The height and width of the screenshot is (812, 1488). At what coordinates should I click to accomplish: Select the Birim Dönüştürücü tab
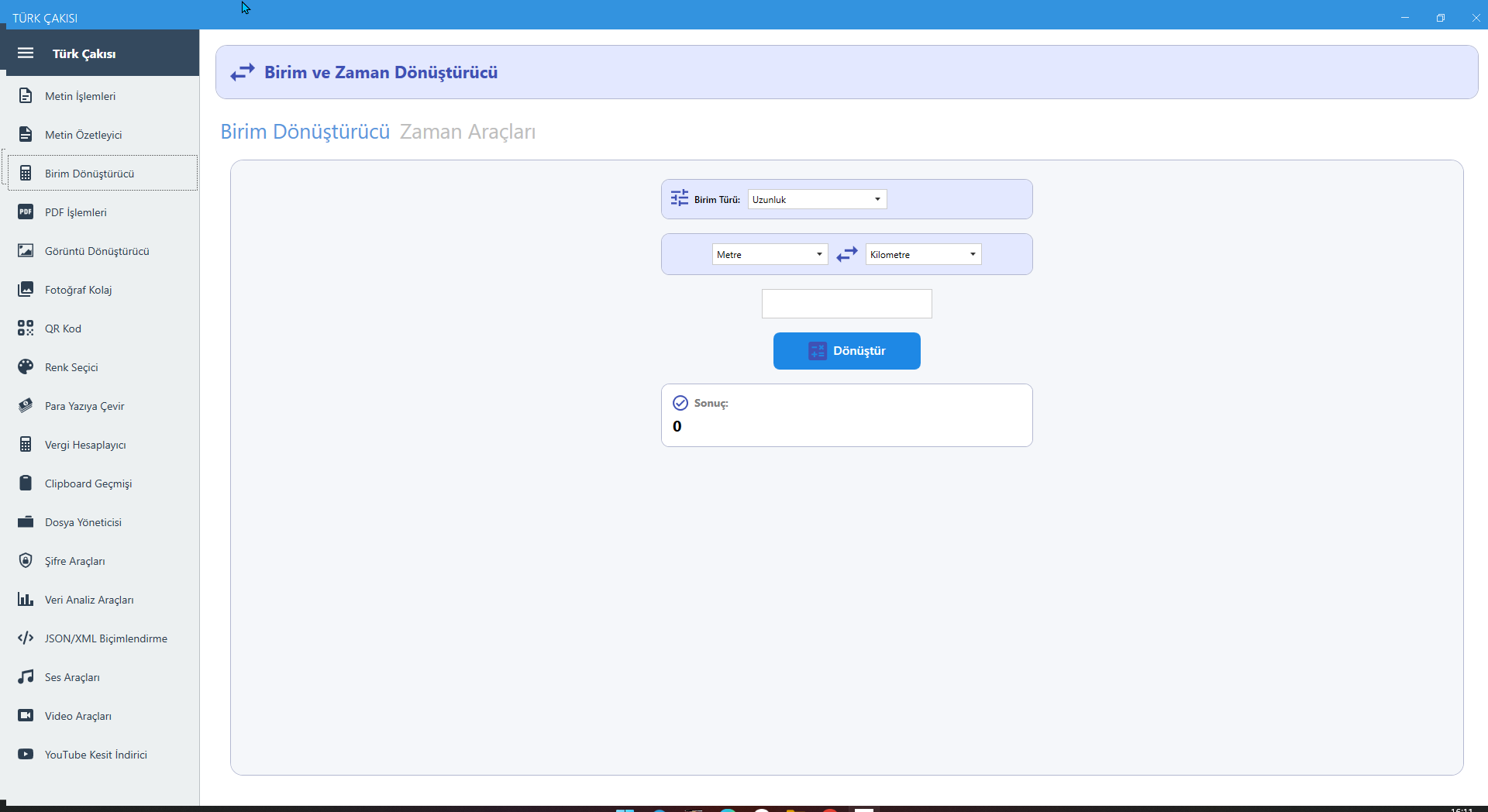[x=305, y=132]
